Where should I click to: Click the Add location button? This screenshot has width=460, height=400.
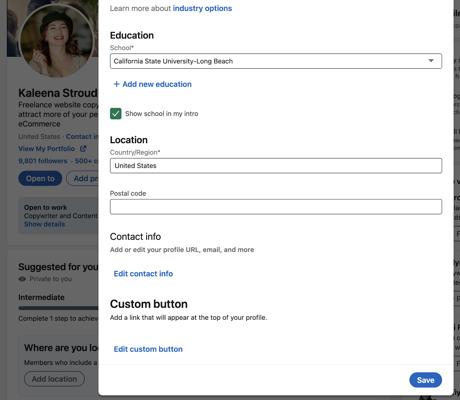54,379
